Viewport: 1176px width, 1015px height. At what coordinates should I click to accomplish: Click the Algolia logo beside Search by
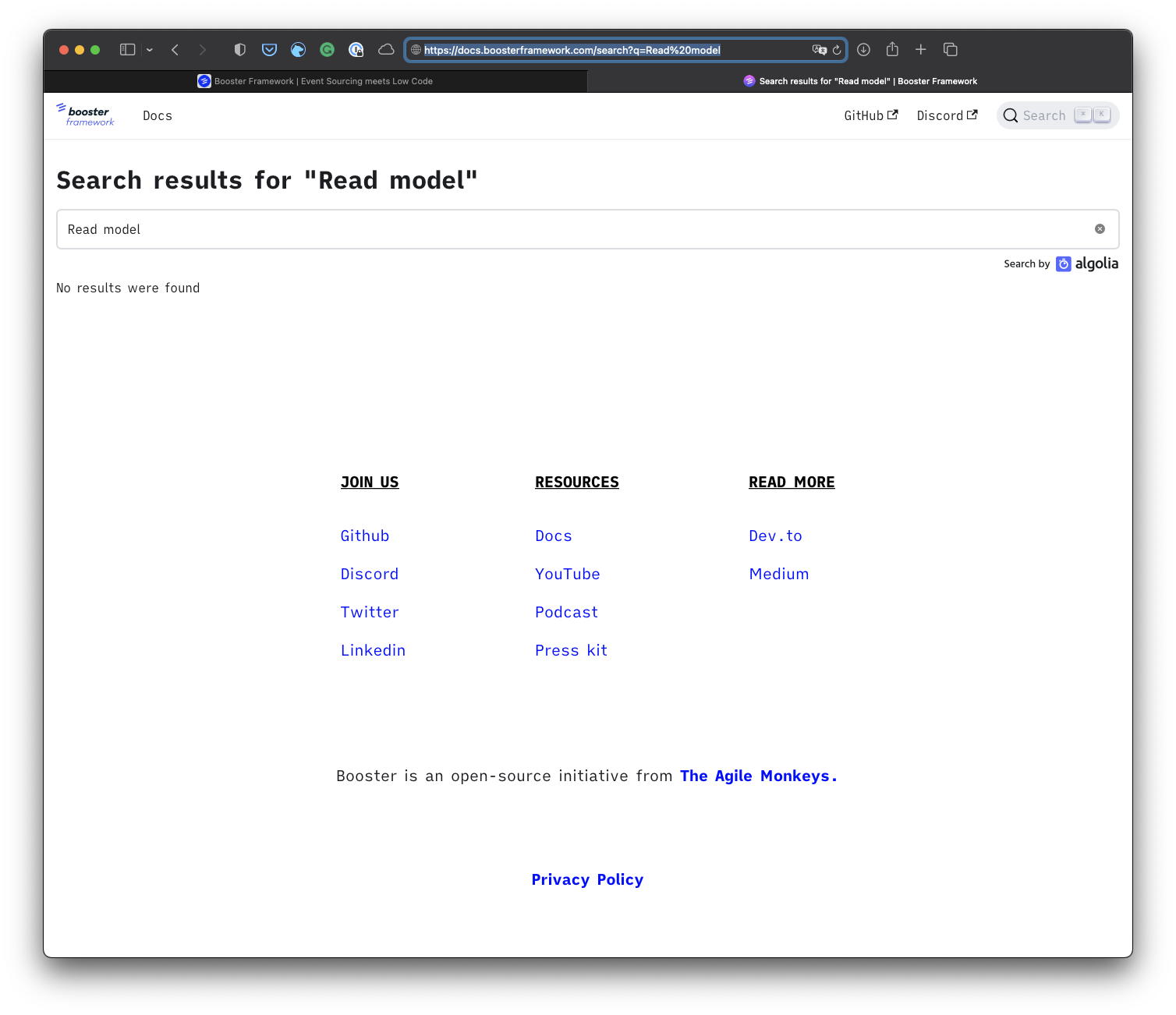[1087, 263]
